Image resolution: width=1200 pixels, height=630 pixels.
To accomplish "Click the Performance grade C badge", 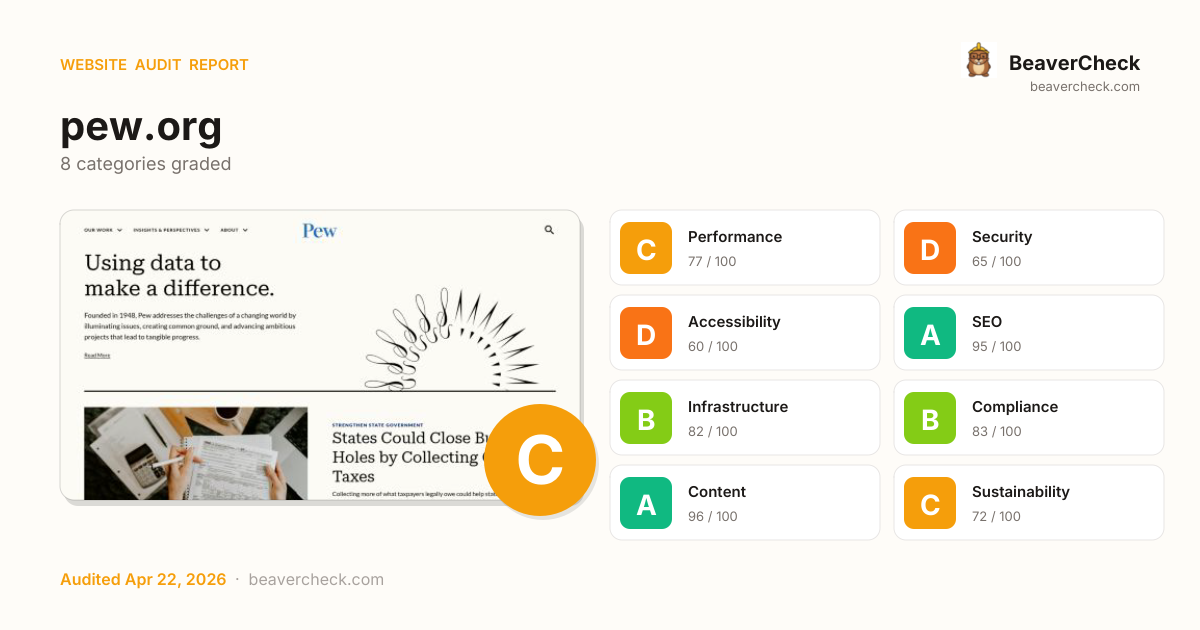I will [646, 248].
